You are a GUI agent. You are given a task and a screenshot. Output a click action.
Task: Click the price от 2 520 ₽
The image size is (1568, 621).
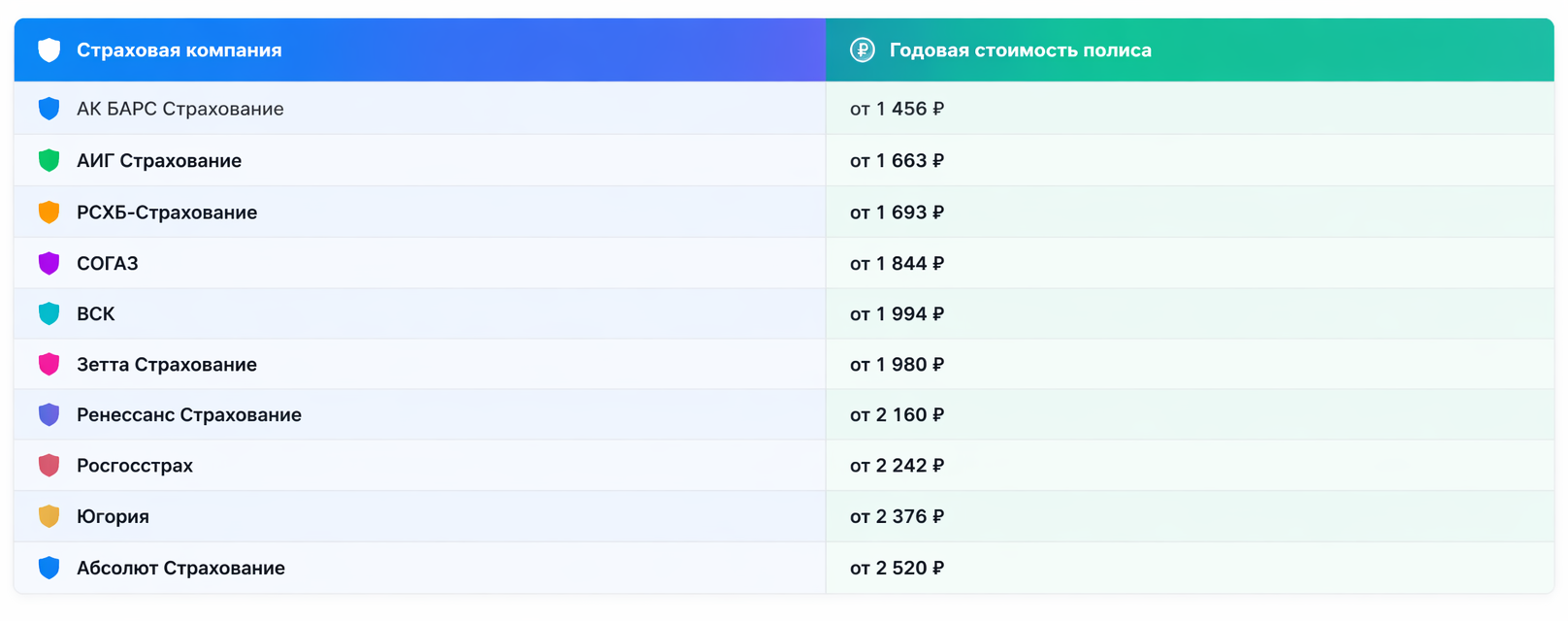897,568
